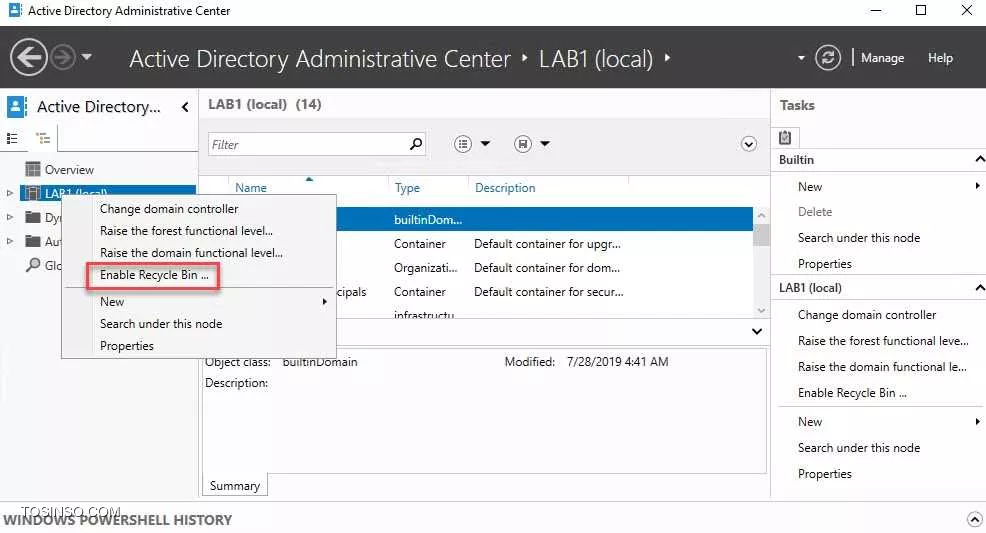
Task: Switch to tree view in navigation pane
Action: click(x=43, y=138)
